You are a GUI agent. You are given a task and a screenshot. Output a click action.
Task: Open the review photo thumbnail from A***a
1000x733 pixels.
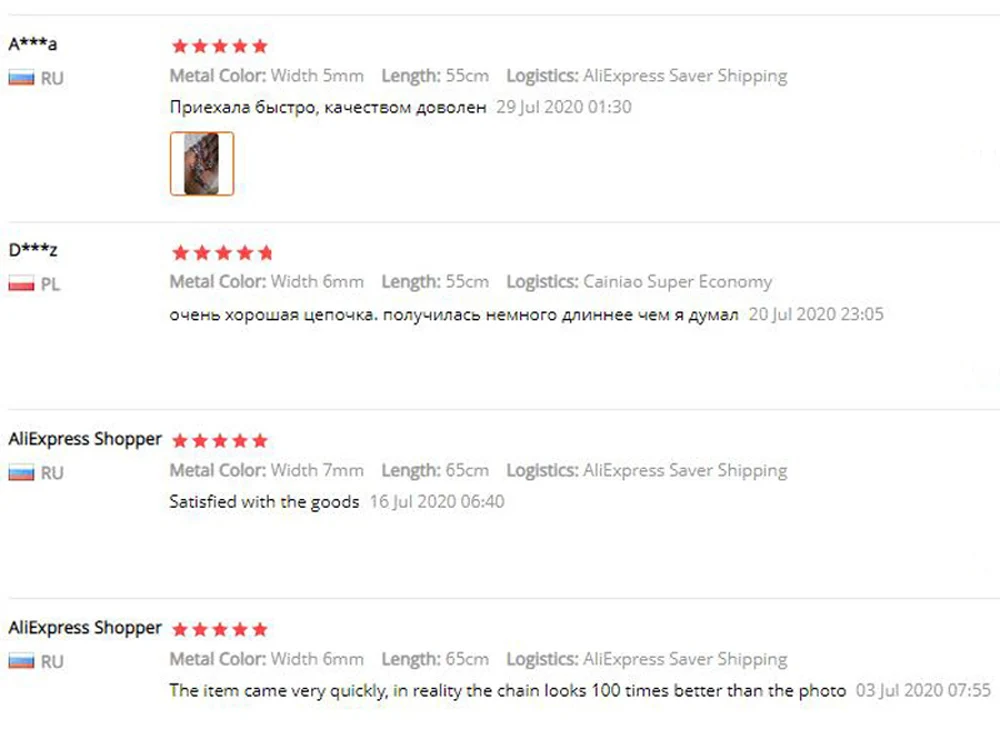[x=202, y=163]
